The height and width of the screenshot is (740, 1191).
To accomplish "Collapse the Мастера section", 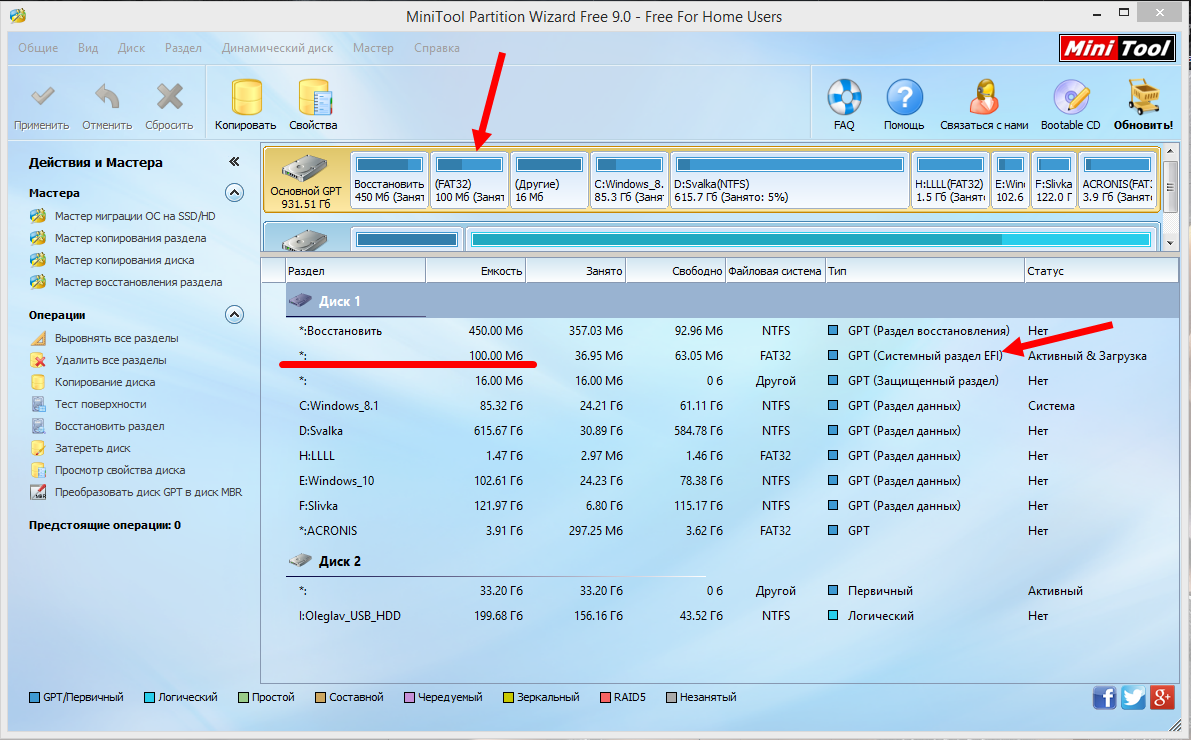I will pyautogui.click(x=234, y=192).
